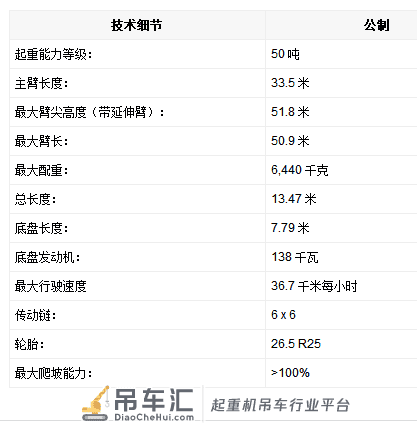
Task: Select the 主臂长度 row label
Action: tap(41, 83)
